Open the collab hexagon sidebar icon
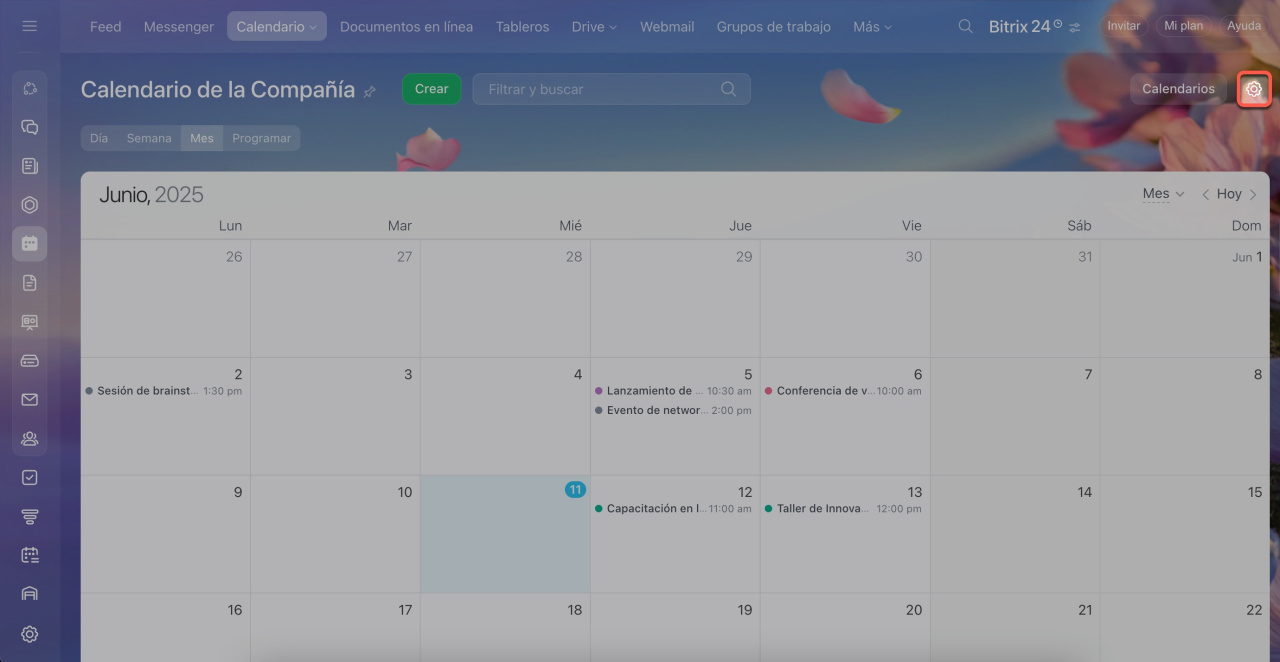 [x=29, y=205]
